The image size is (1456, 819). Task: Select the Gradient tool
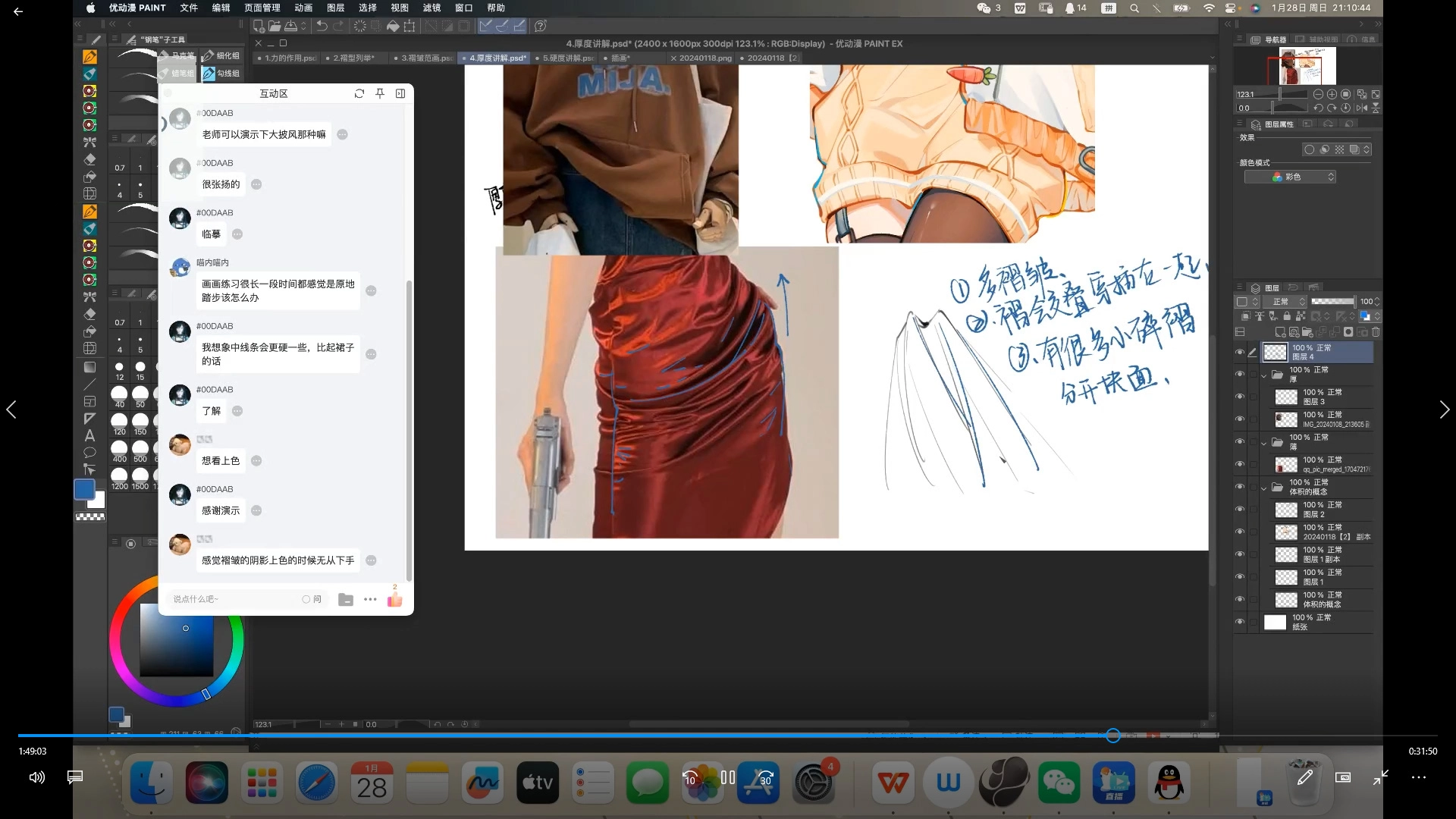click(89, 367)
